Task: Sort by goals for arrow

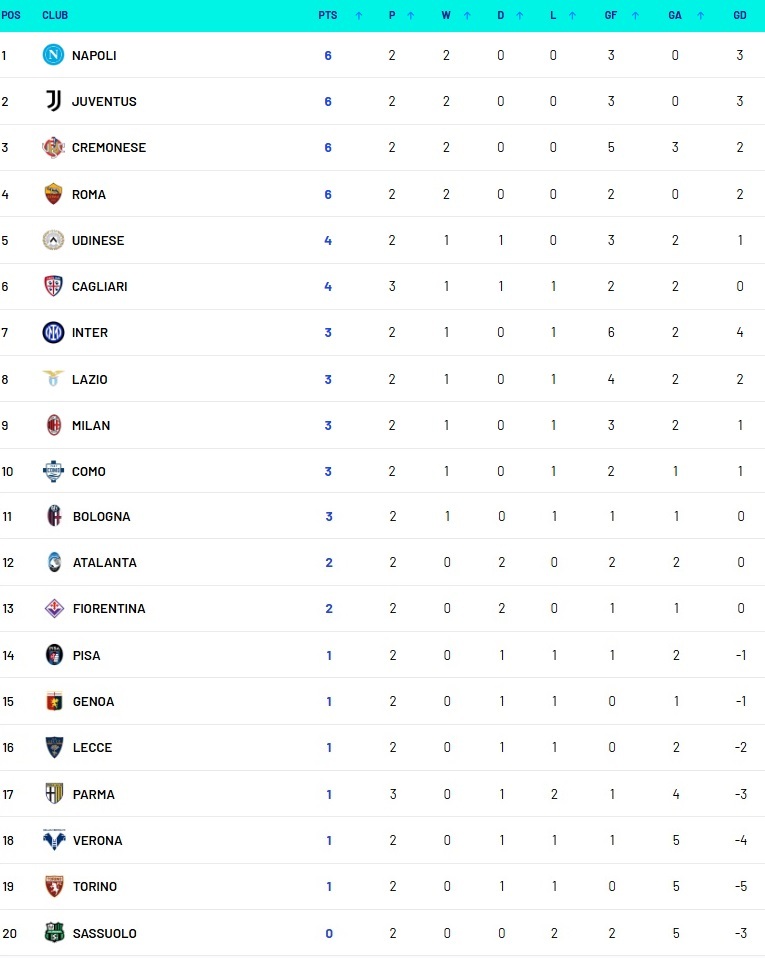Action: (x=635, y=15)
